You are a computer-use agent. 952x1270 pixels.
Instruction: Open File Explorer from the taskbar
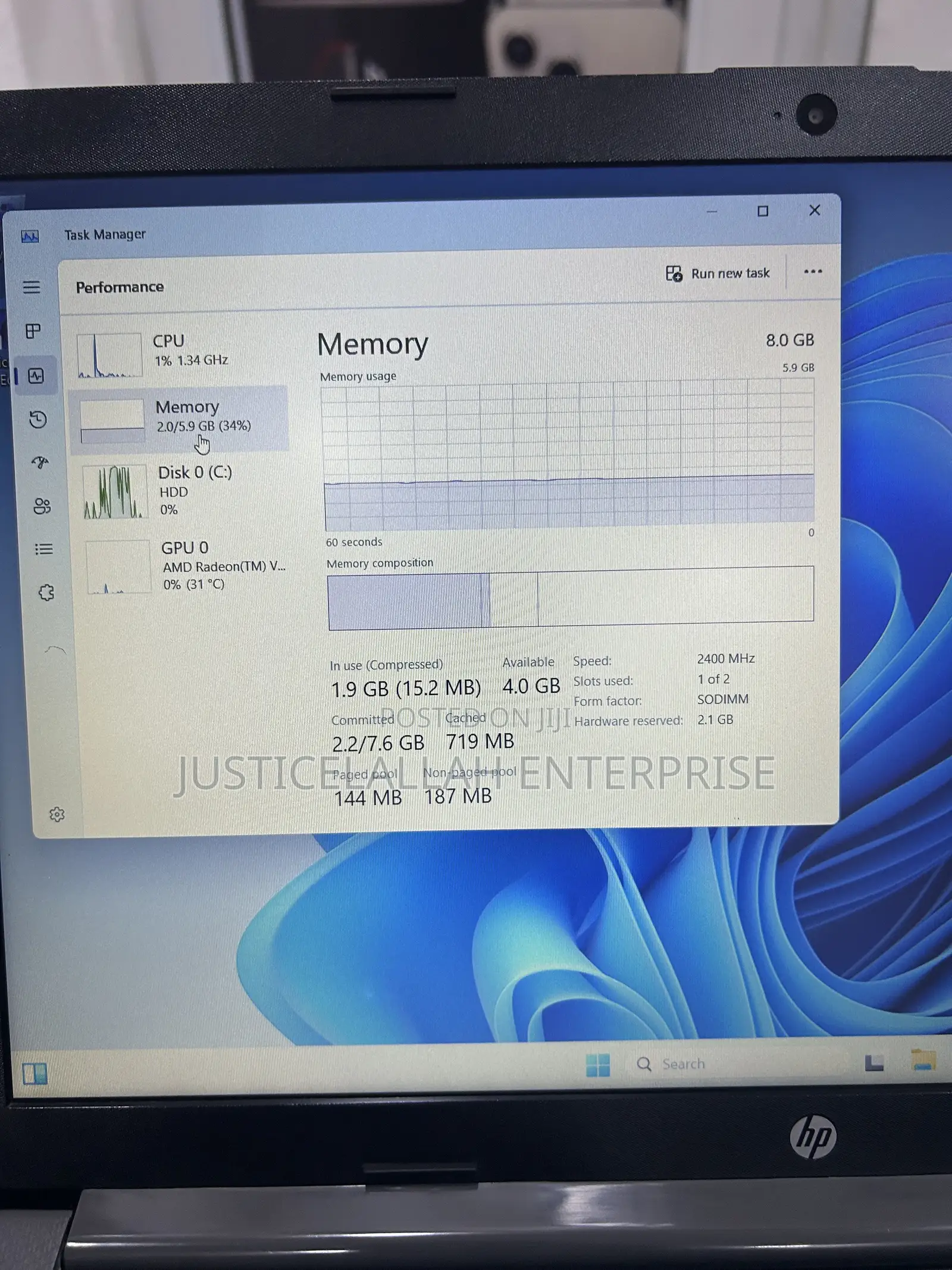tap(923, 1061)
